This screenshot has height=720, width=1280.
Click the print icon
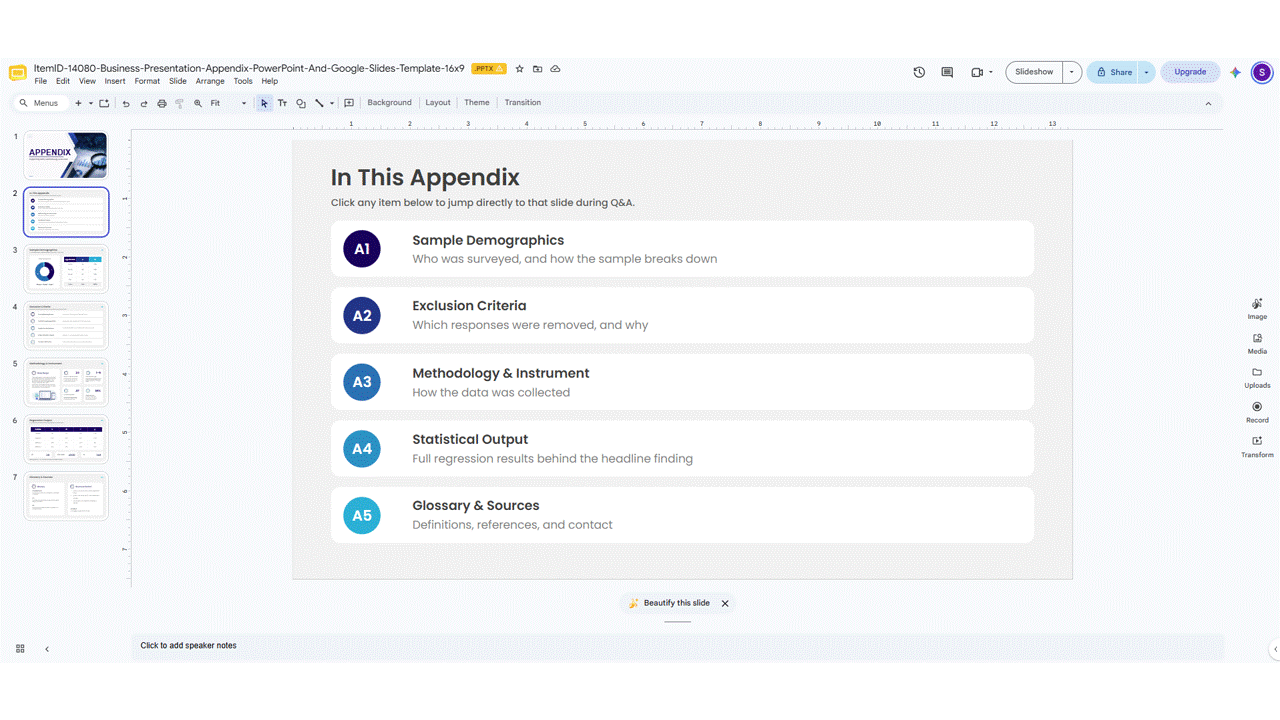tap(162, 103)
